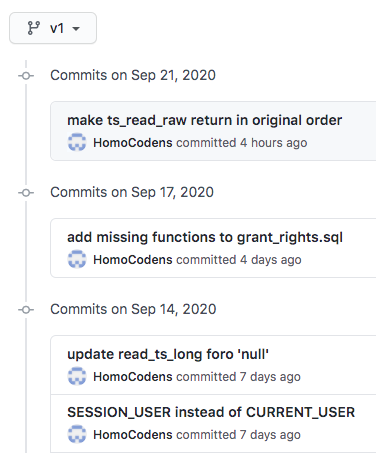
Task: Click the git branch icon beside v1
Action: (x=34, y=28)
